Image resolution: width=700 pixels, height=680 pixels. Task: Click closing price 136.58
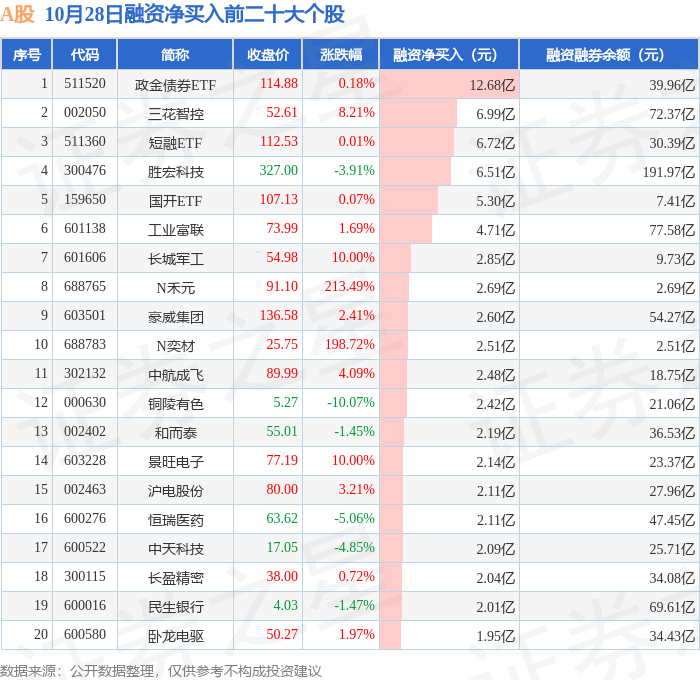[279, 316]
